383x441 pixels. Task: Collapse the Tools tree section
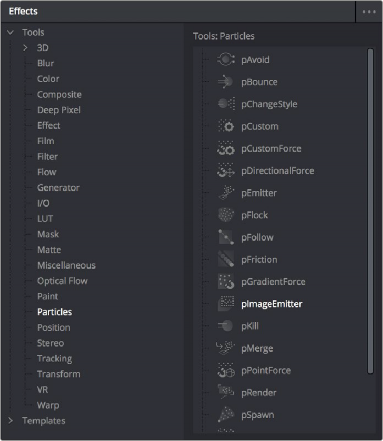[11, 32]
